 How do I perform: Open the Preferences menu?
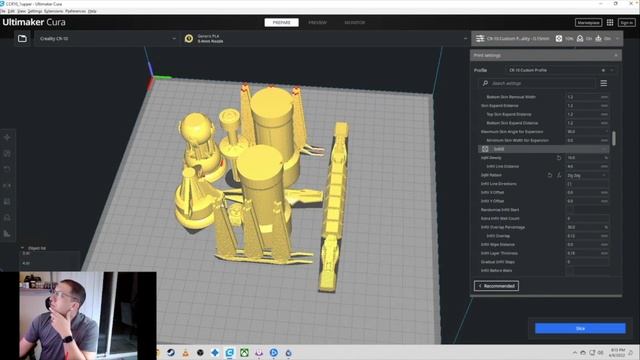point(75,11)
